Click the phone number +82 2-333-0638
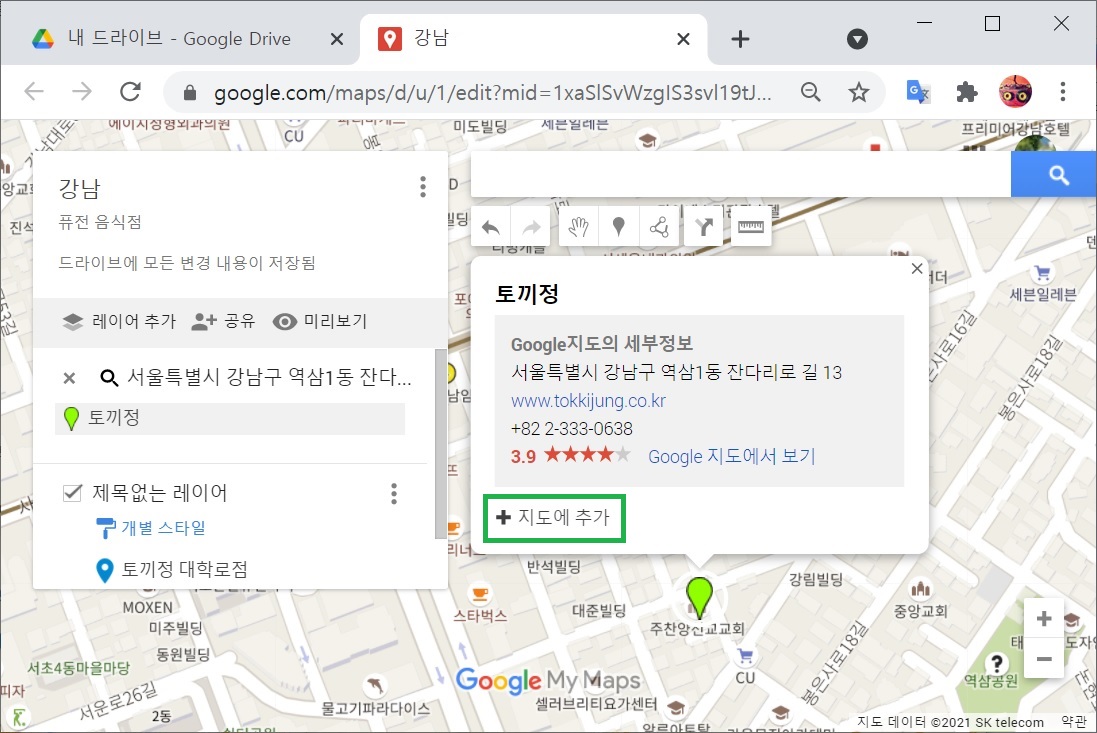Image resolution: width=1097 pixels, height=733 pixels. point(572,429)
